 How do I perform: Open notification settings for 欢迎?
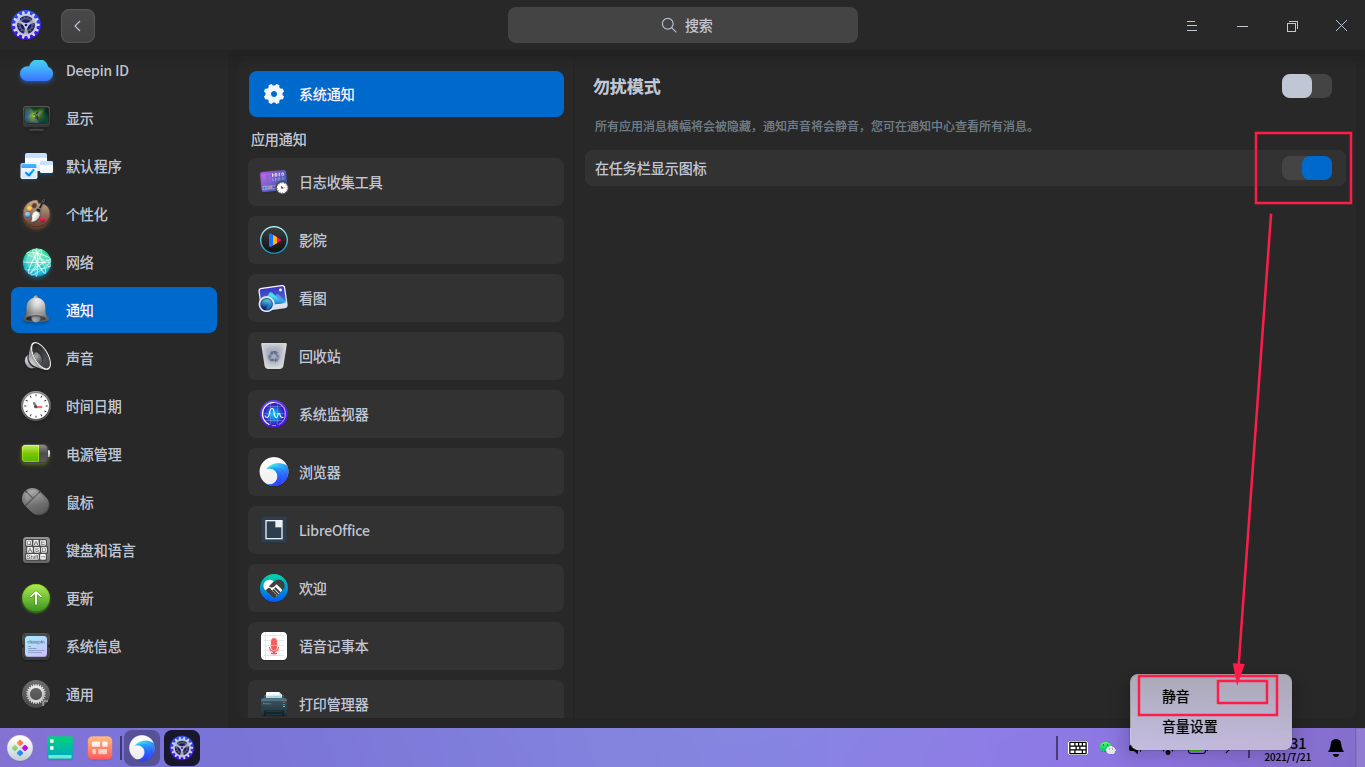[x=406, y=589]
